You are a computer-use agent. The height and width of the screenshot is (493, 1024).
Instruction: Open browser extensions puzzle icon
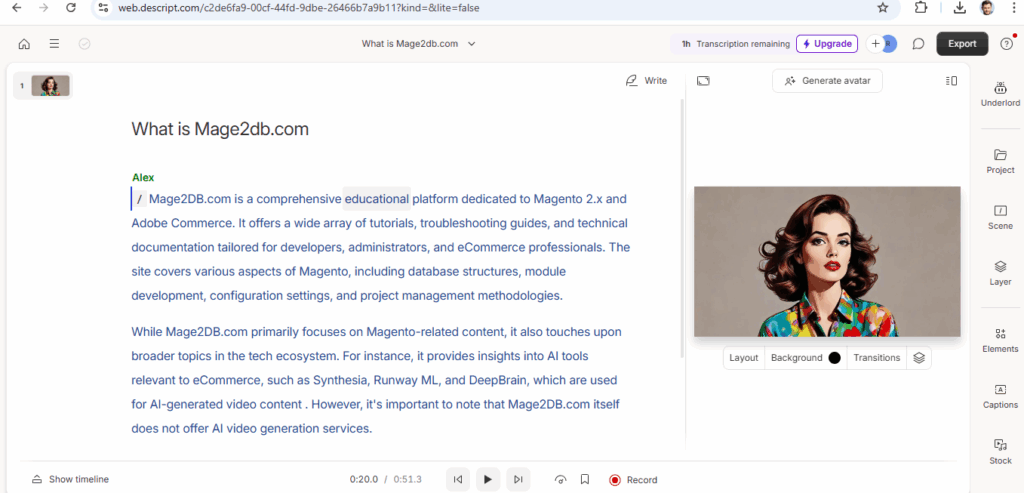[x=921, y=8]
